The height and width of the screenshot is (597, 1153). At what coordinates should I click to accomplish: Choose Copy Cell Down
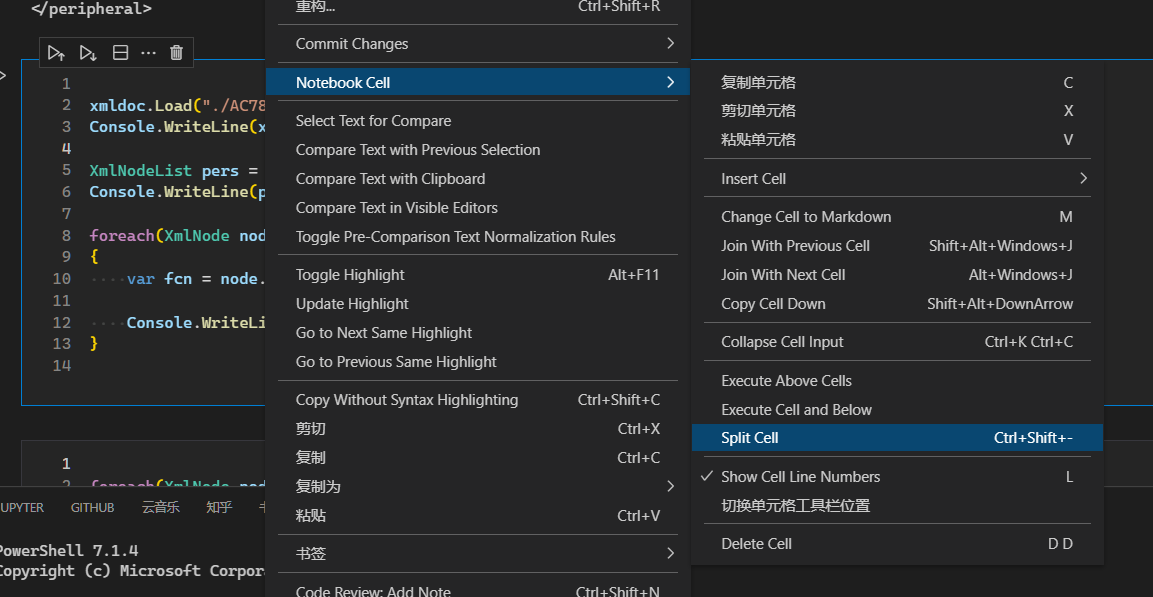click(x=897, y=304)
